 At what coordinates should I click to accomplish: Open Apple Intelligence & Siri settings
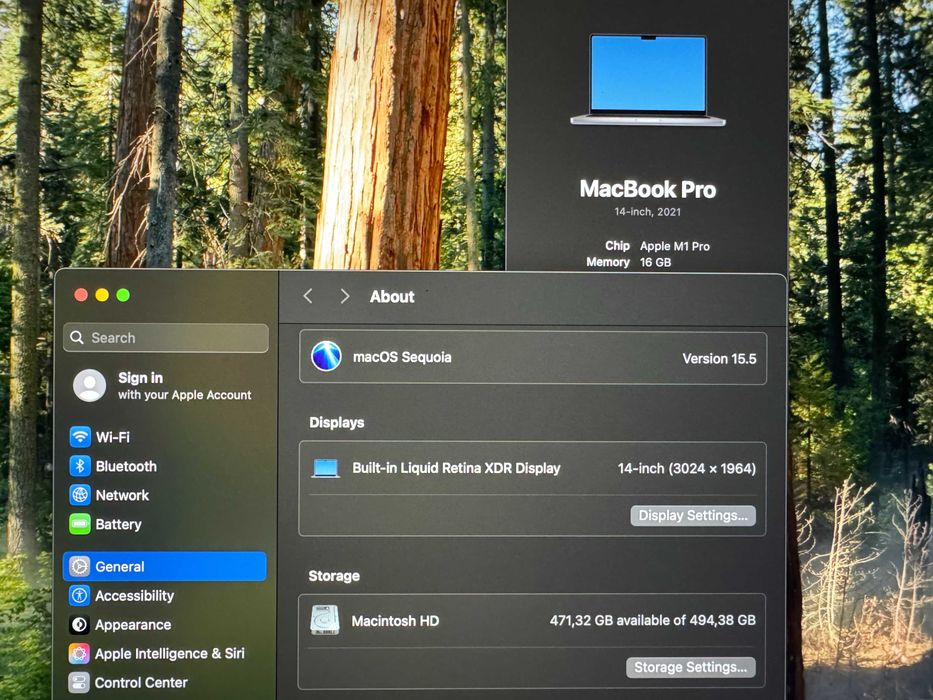click(165, 654)
